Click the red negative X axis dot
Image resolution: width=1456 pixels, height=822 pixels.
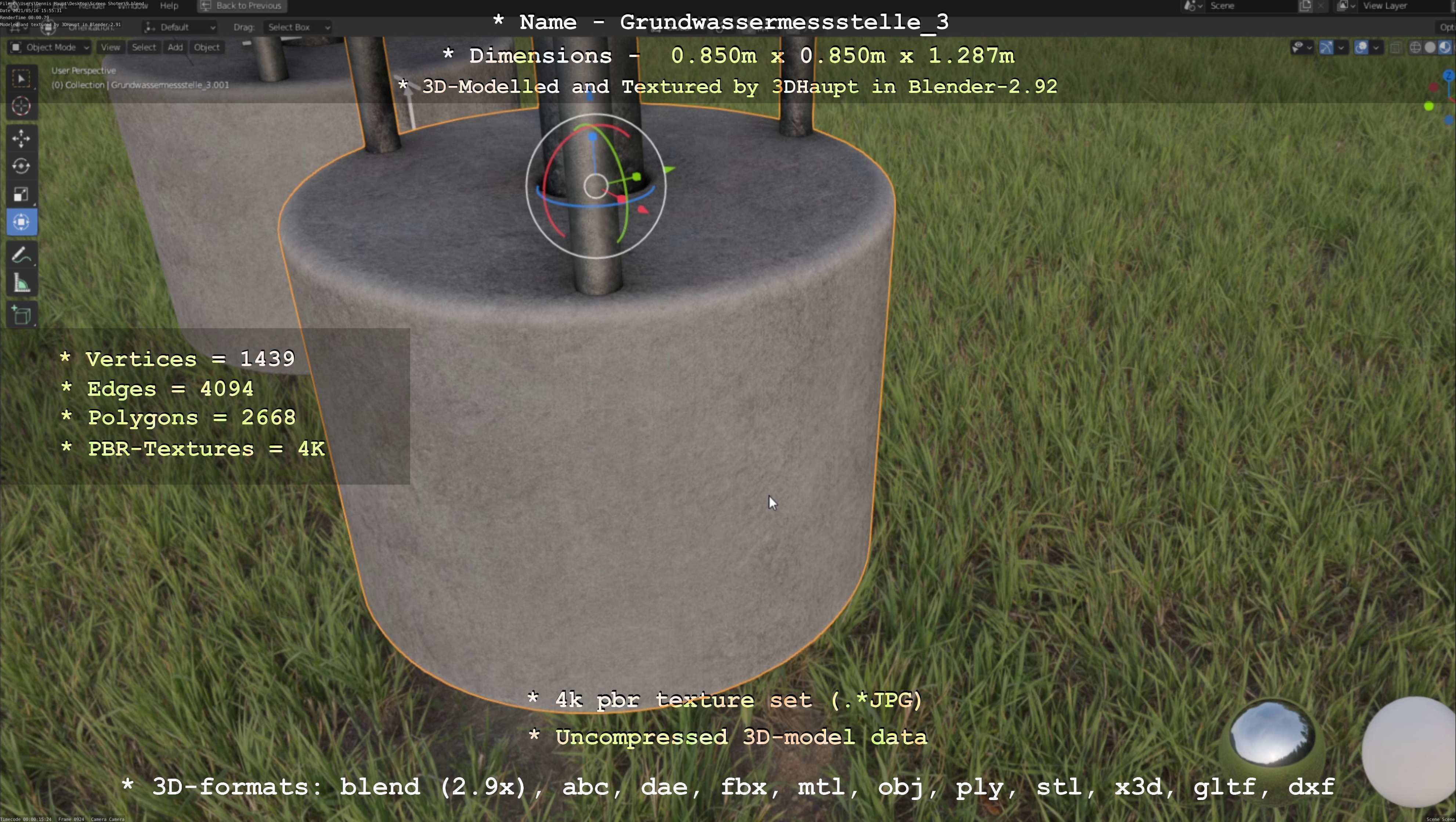coord(1433,87)
